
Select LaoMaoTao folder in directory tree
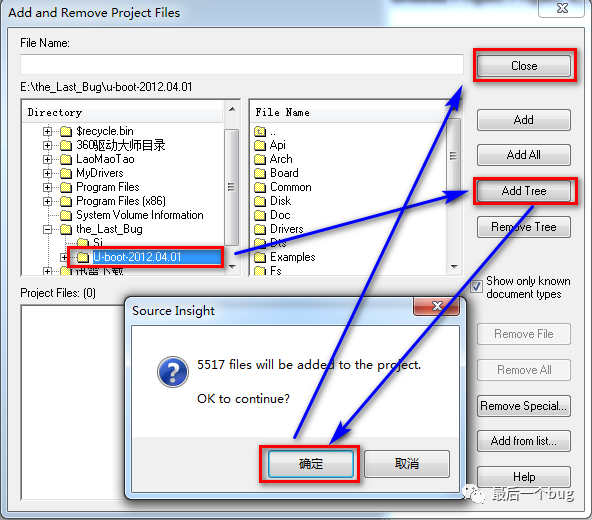(105, 159)
